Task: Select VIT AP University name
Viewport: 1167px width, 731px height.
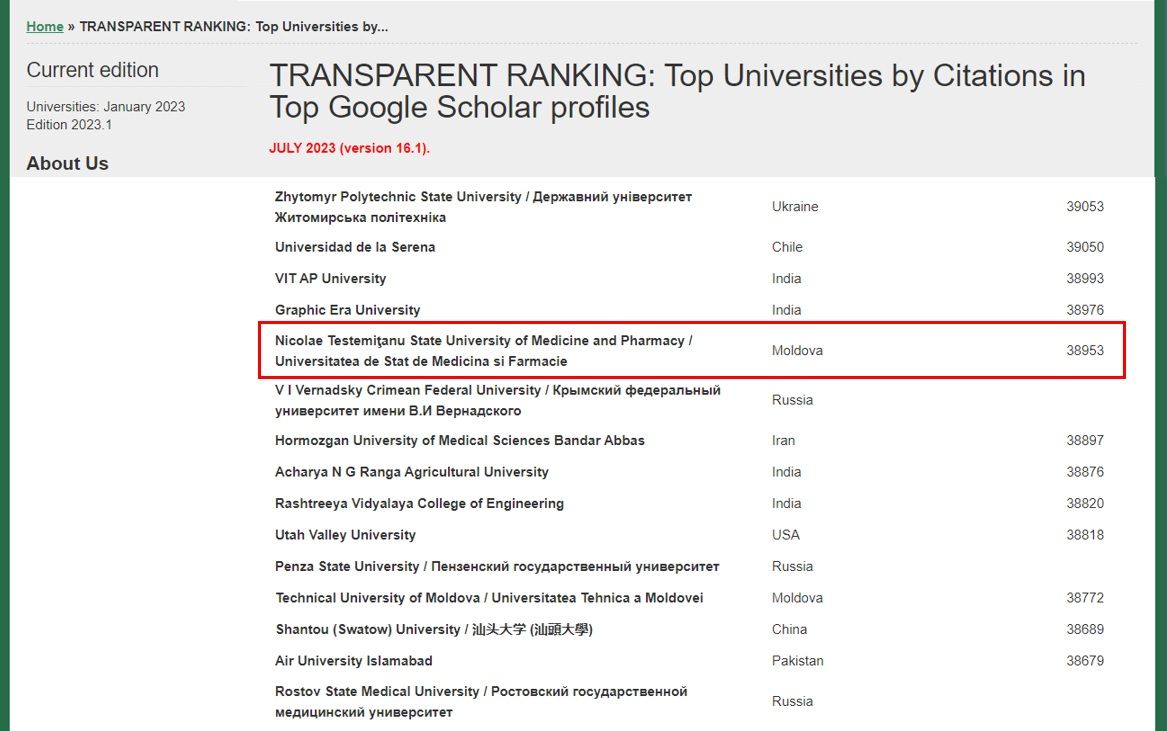Action: click(330, 278)
